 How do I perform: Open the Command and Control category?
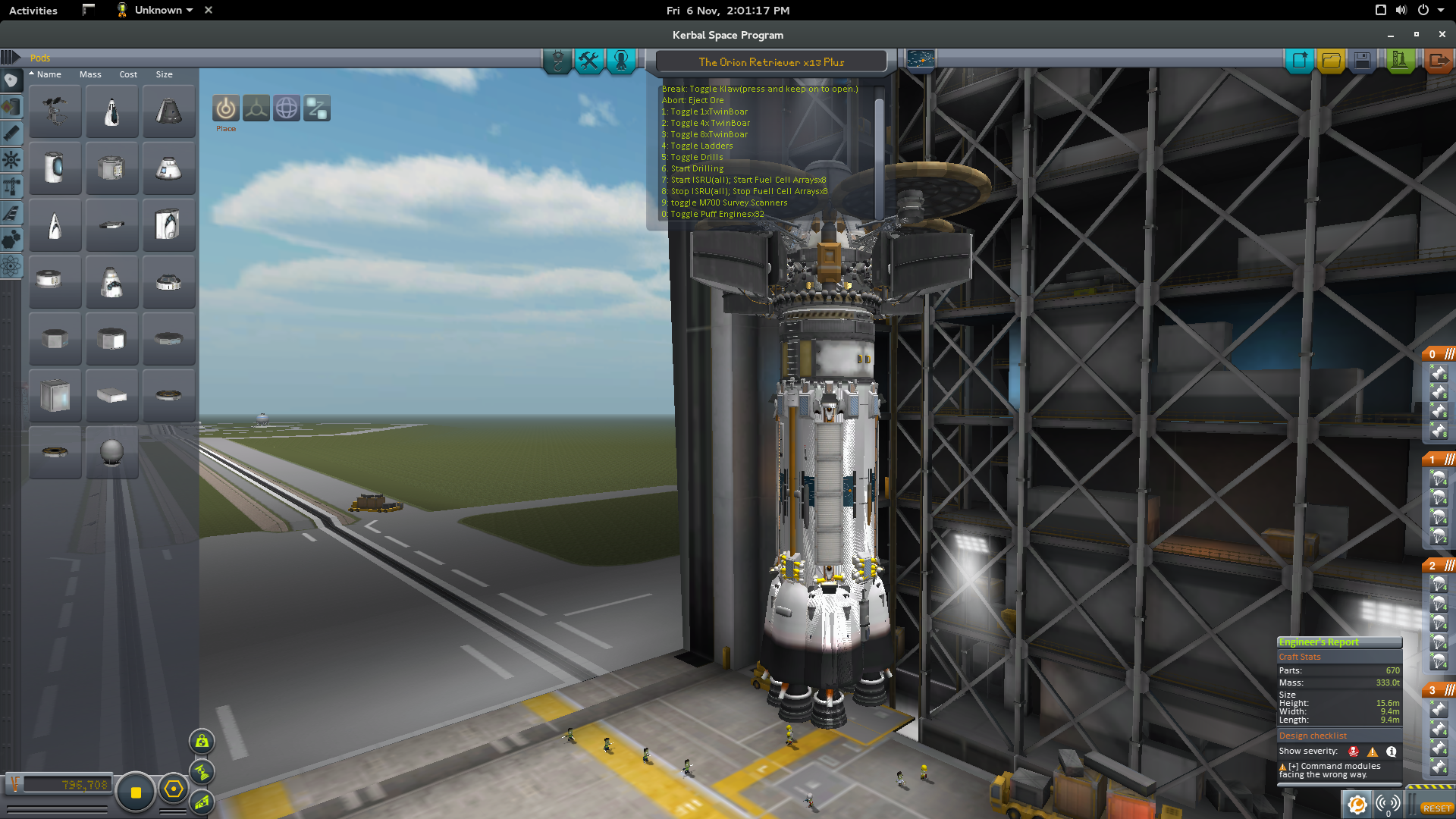[11, 159]
